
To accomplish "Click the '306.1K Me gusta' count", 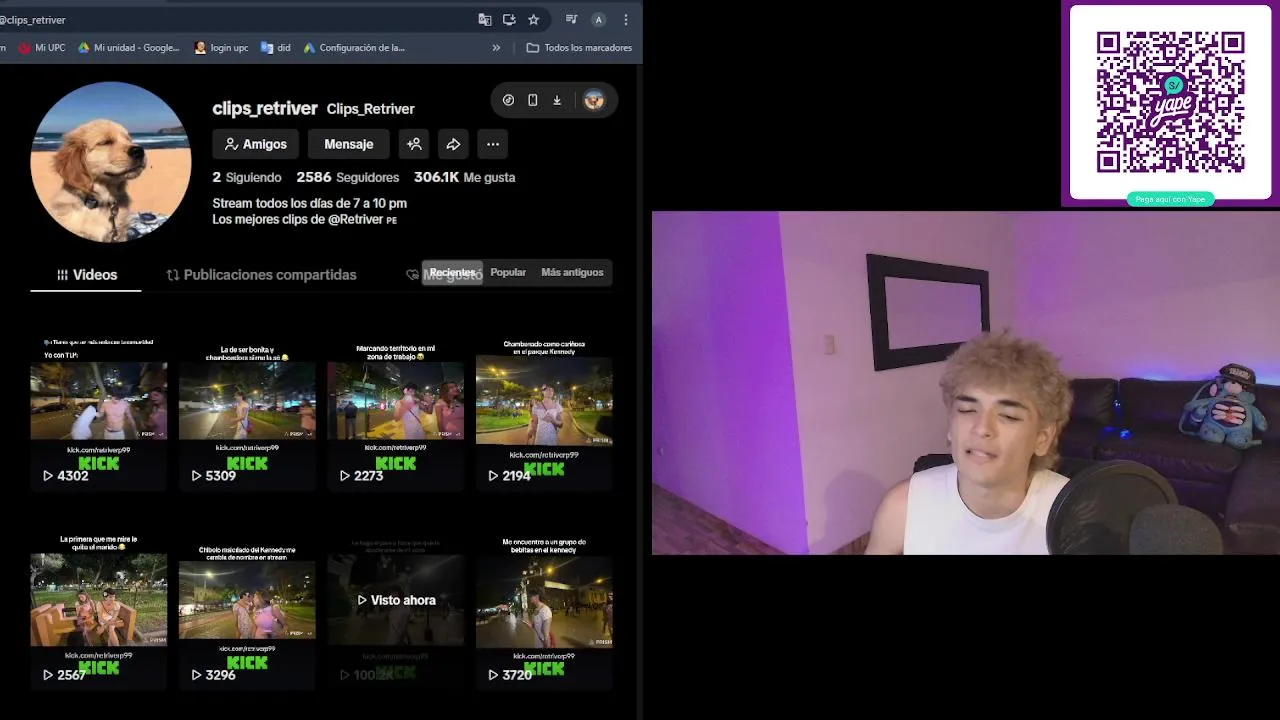I will coord(464,177).
